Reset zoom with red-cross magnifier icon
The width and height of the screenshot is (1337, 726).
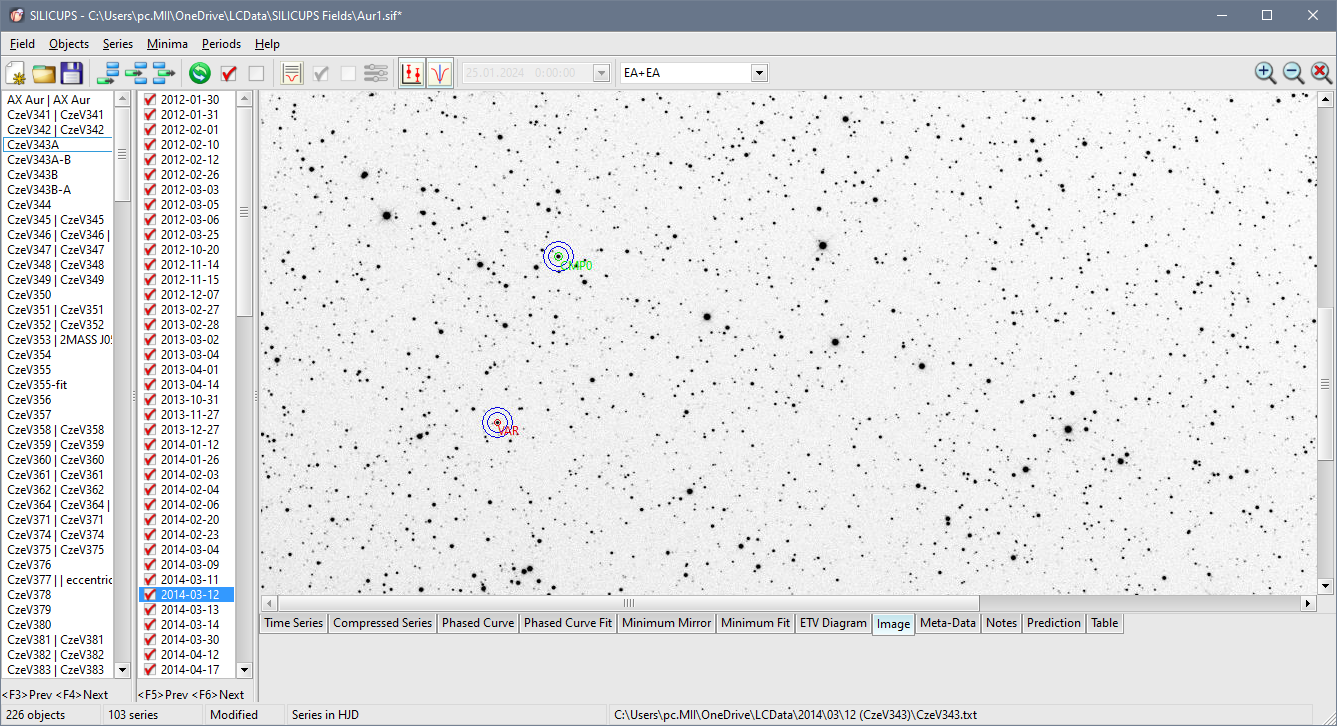pos(1321,73)
